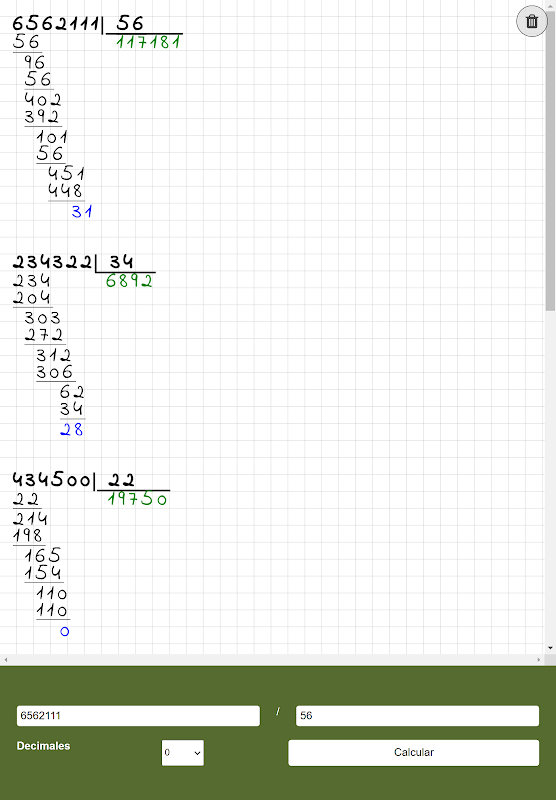Screen dimensions: 556x800
Task: Click the horizontal scrollbar track
Action: (272, 660)
